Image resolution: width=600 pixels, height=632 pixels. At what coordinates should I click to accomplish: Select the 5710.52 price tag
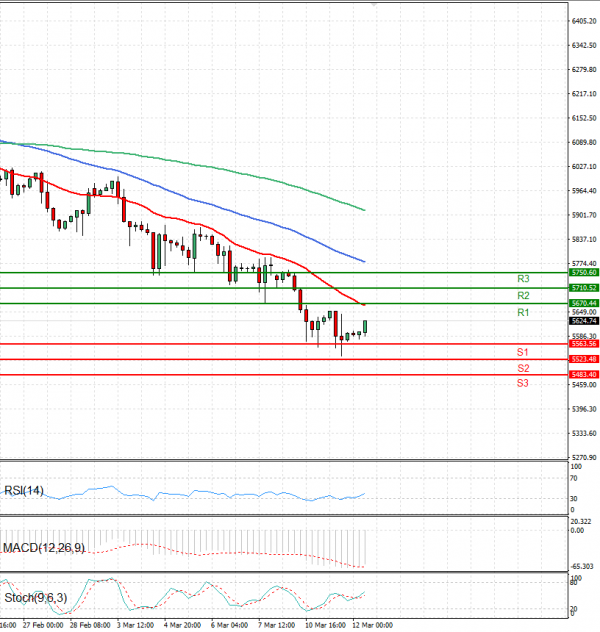(x=584, y=288)
